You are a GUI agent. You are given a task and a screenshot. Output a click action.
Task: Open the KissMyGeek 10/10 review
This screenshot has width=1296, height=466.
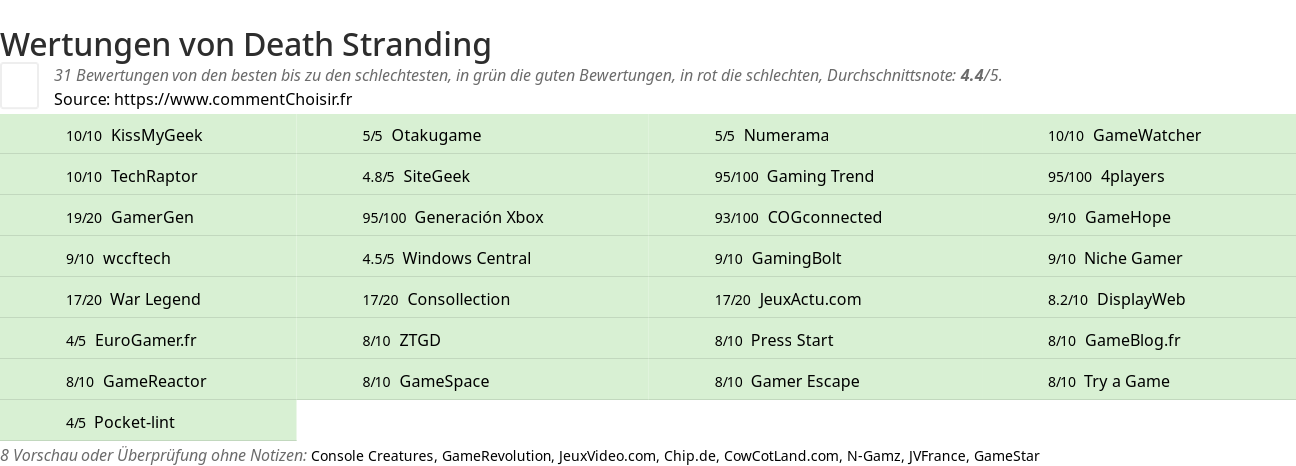pyautogui.click(x=148, y=135)
